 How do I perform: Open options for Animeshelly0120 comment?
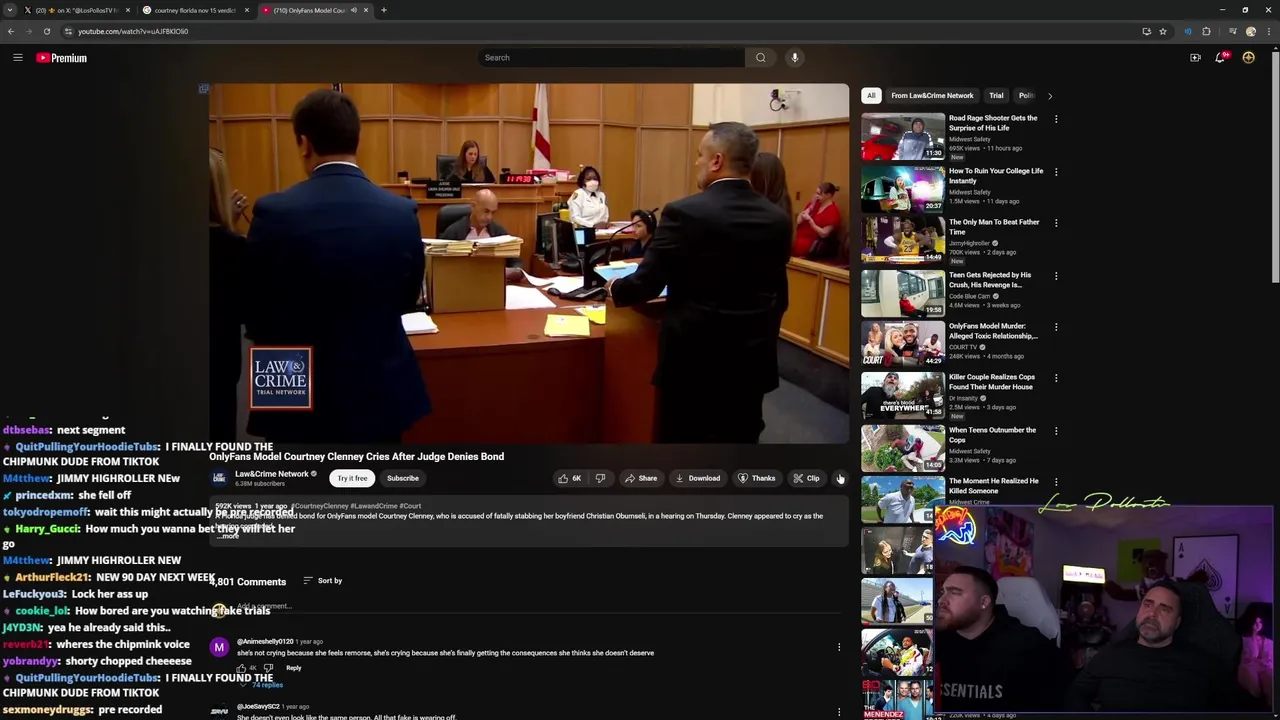click(839, 647)
